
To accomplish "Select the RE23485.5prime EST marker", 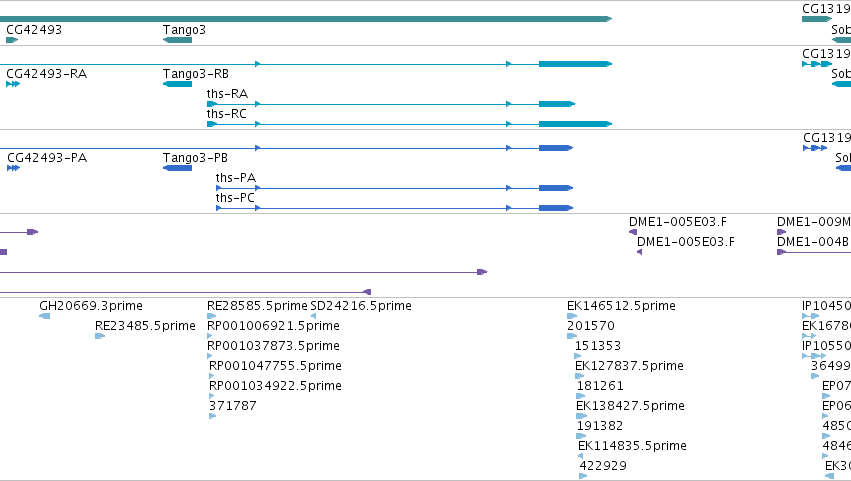I will click(100, 336).
